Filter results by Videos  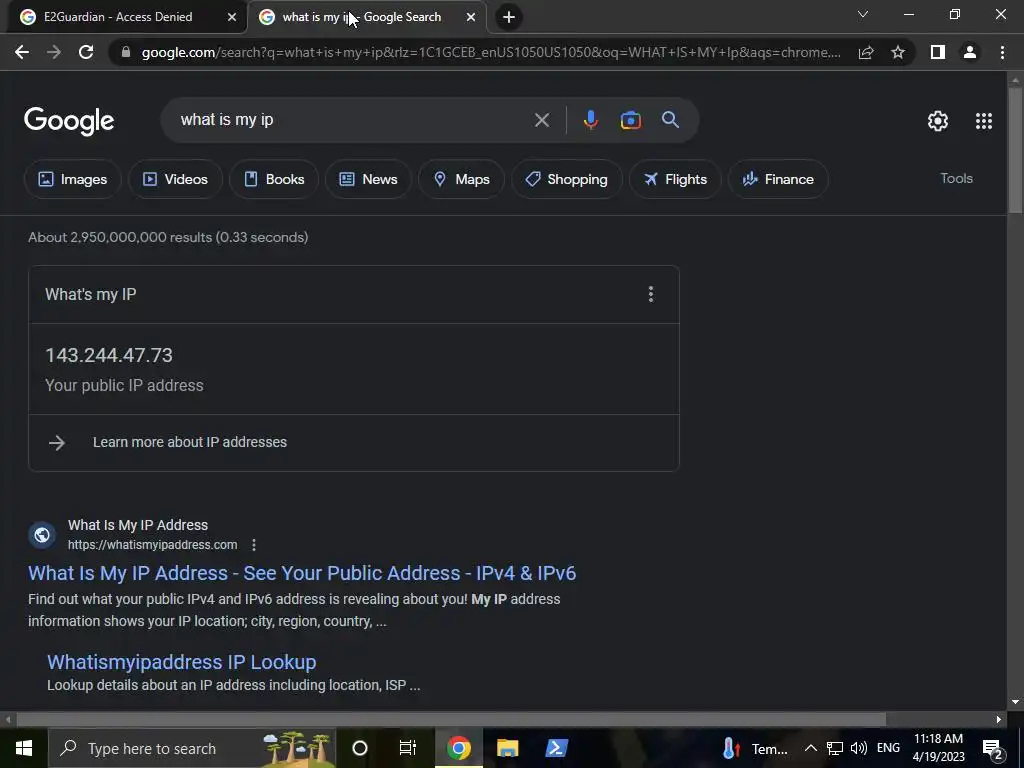[175, 179]
